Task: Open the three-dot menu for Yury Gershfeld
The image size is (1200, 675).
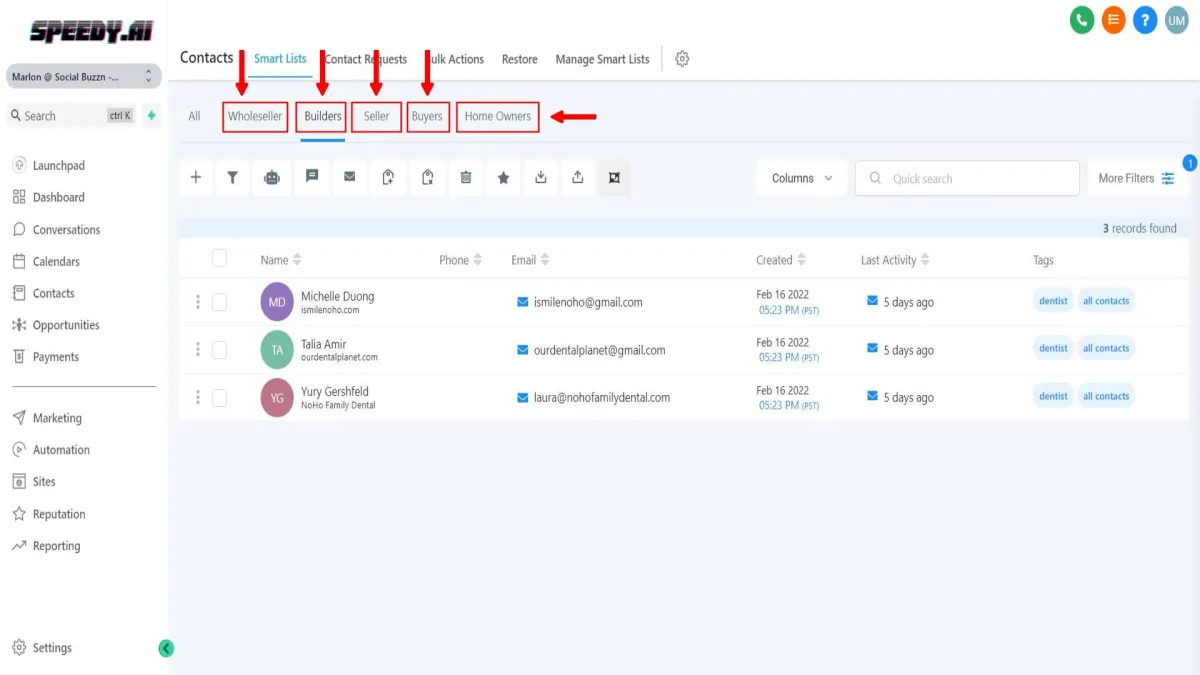Action: click(198, 397)
